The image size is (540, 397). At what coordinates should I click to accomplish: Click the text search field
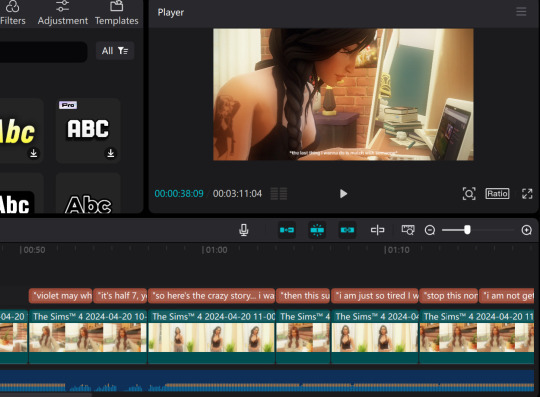click(43, 52)
